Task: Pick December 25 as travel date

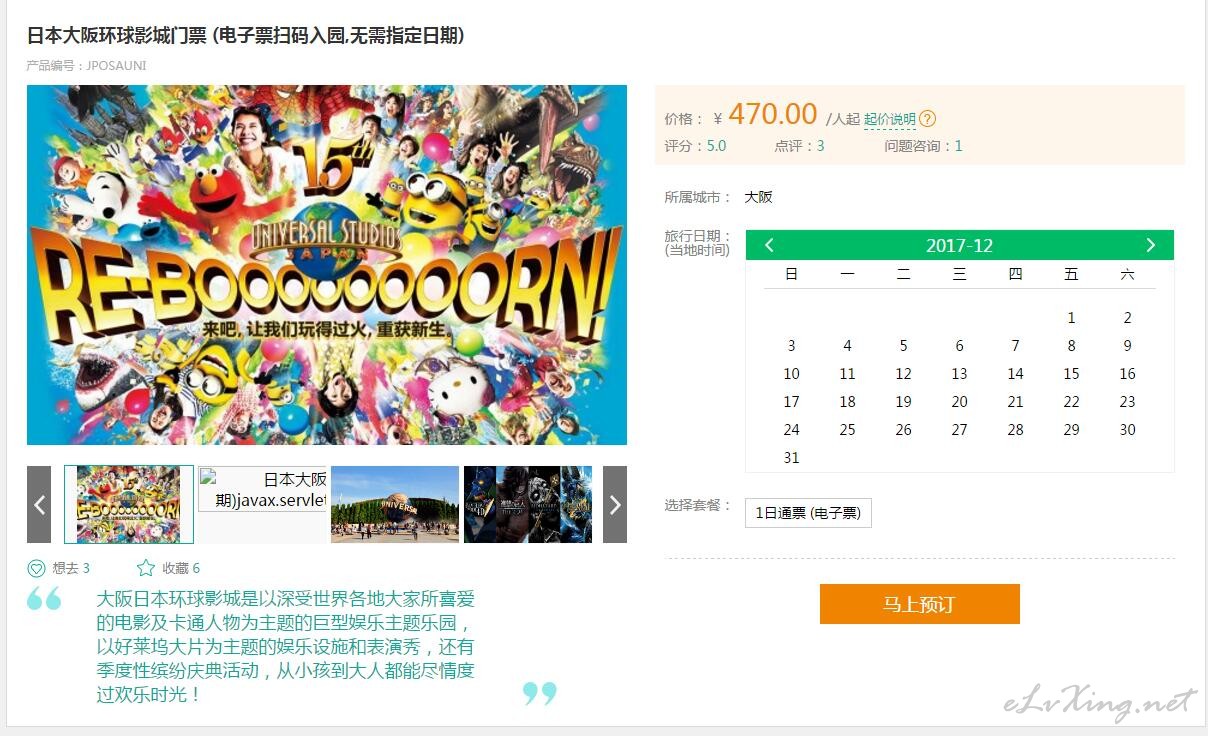Action: (847, 430)
